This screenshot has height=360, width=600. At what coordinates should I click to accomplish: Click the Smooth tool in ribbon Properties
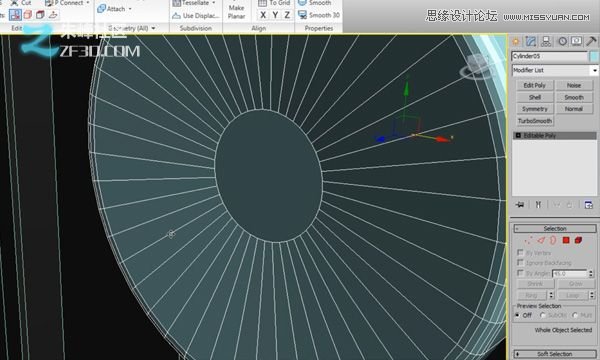[x=315, y=3]
